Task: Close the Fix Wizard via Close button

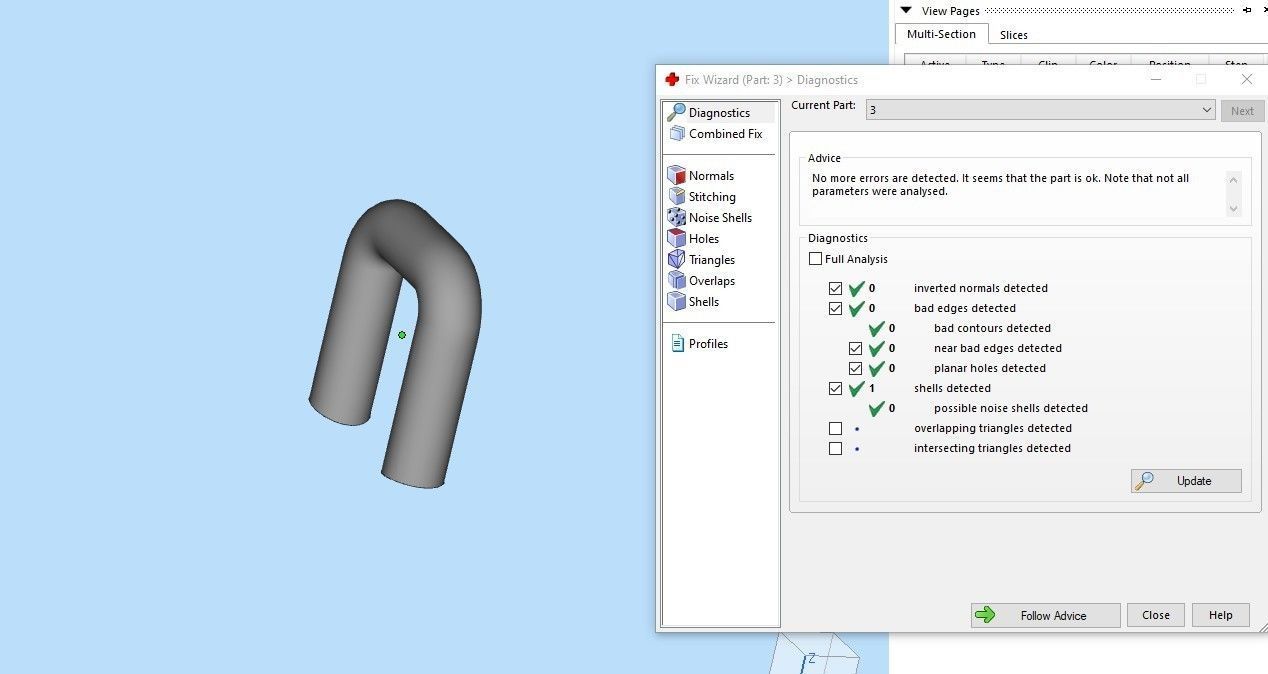Action: click(x=1156, y=615)
